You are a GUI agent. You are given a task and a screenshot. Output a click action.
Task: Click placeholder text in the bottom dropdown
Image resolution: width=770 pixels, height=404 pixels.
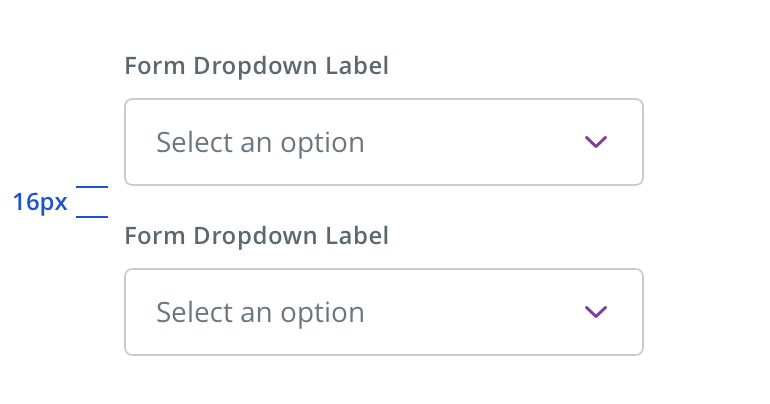coord(260,312)
